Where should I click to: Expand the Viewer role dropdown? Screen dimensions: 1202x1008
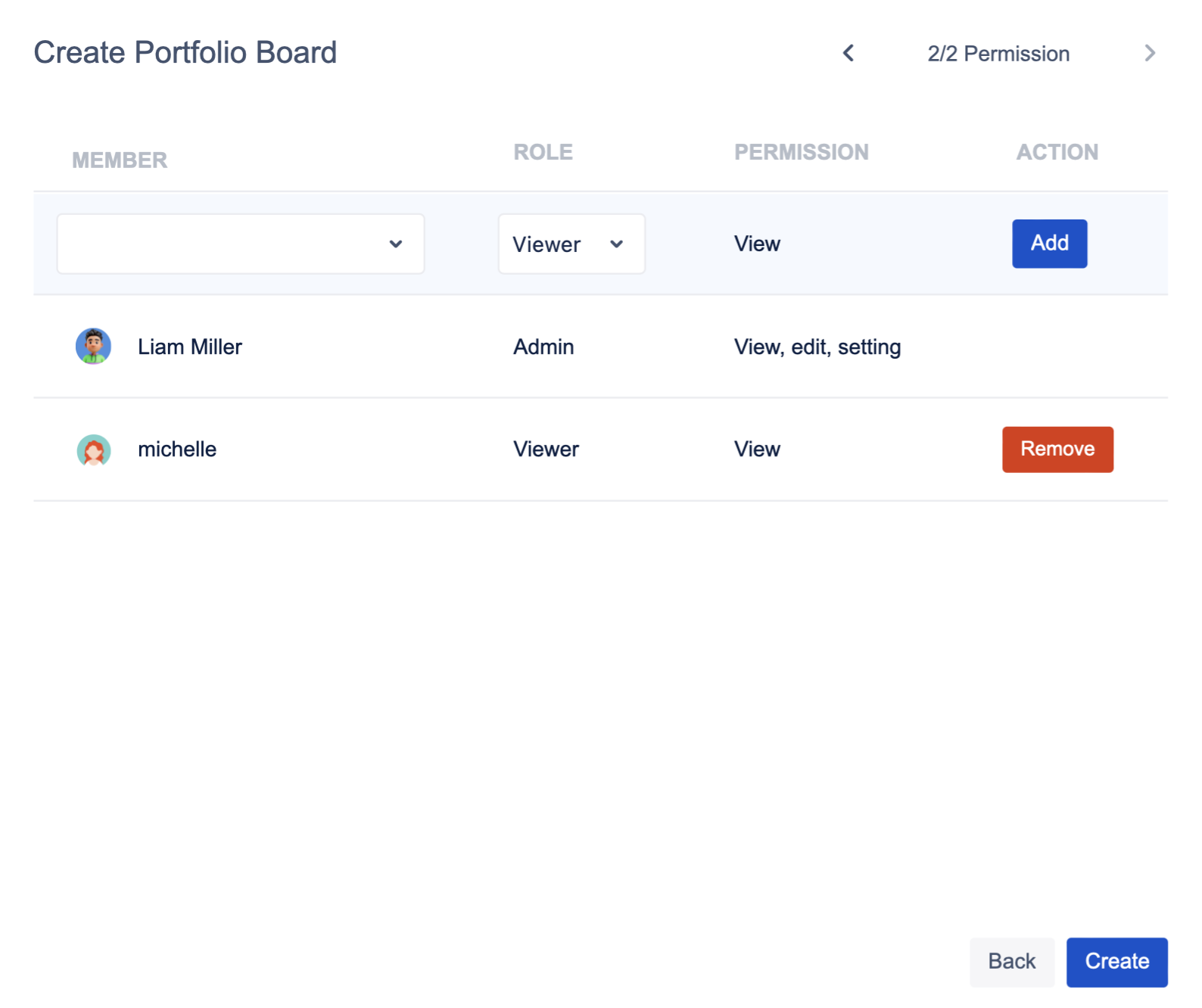571,244
